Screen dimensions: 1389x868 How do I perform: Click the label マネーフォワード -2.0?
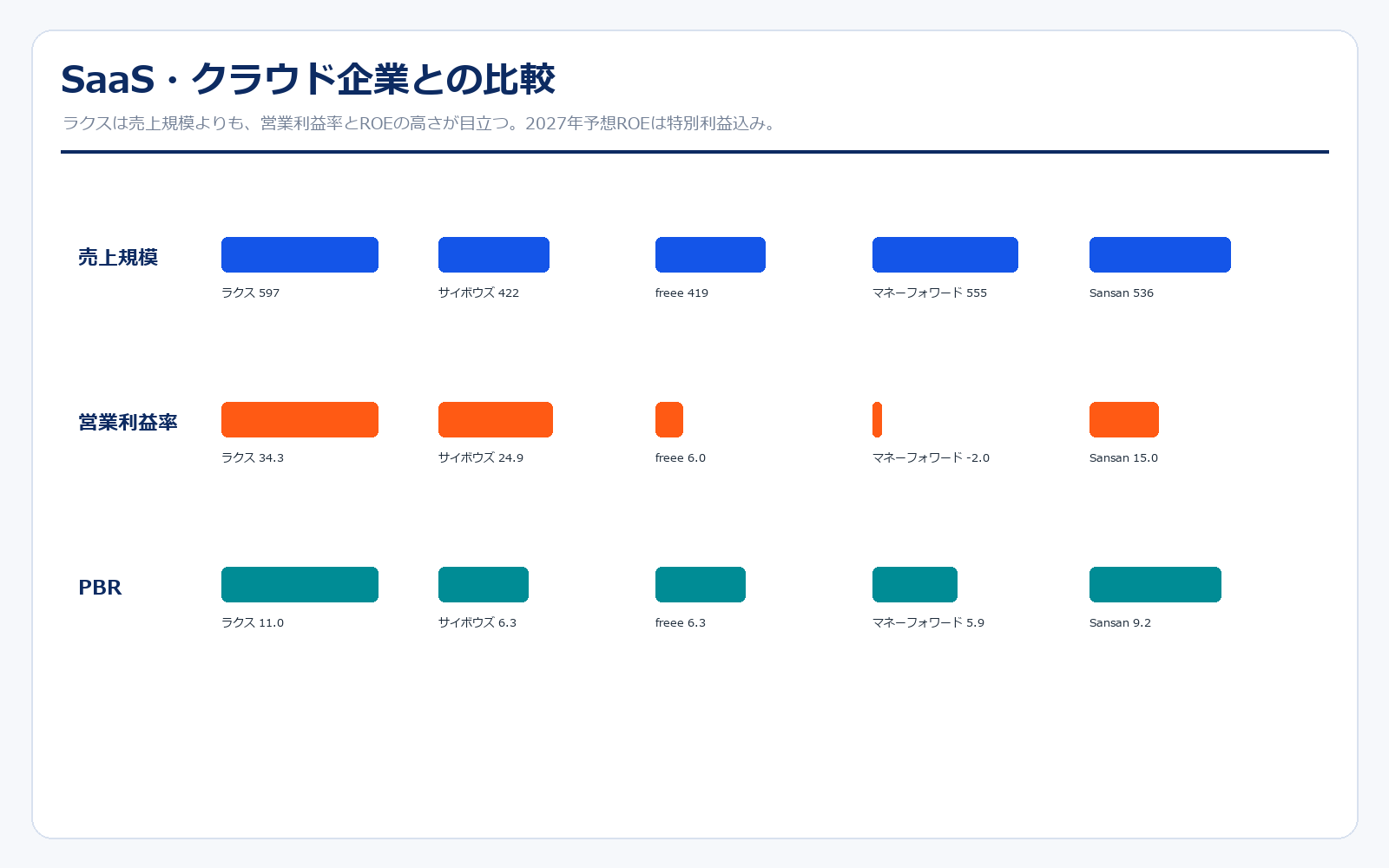point(931,457)
